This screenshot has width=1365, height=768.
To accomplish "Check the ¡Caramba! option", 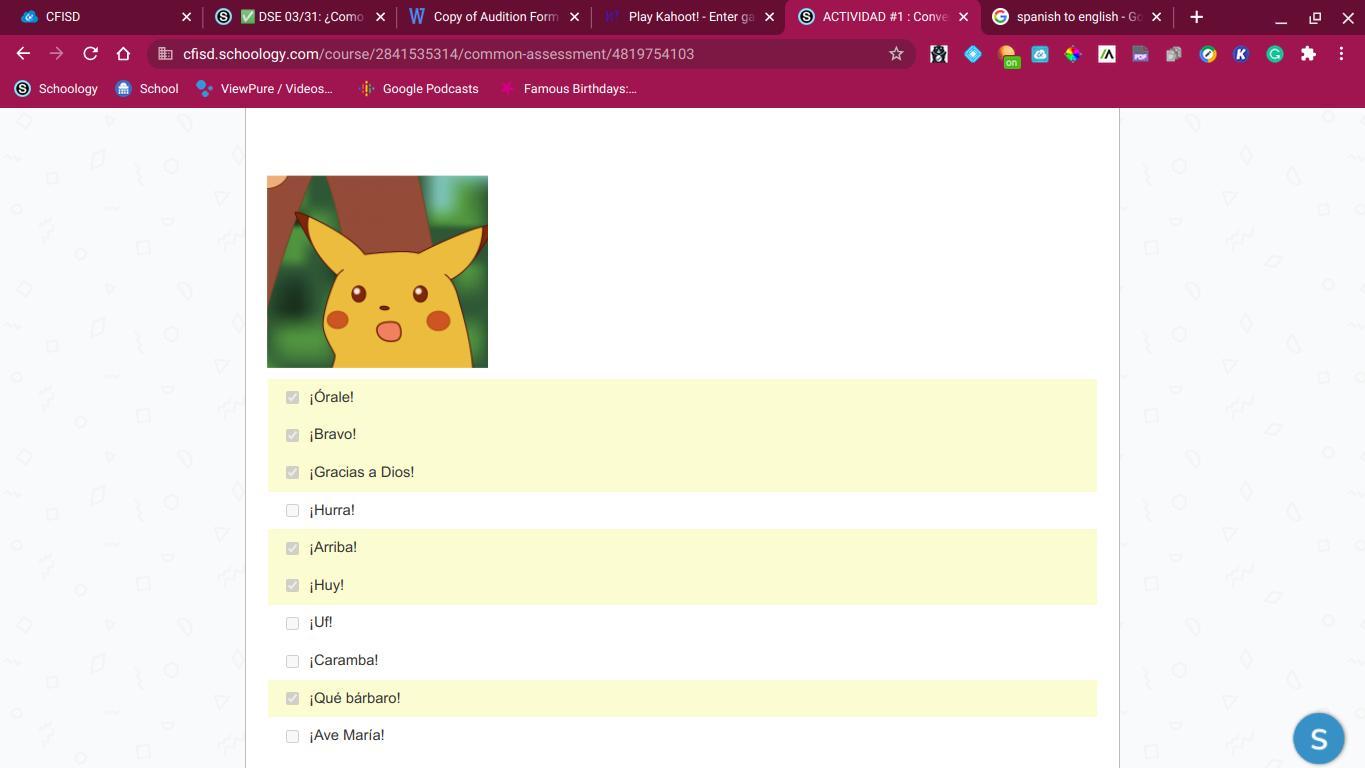I will point(292,661).
